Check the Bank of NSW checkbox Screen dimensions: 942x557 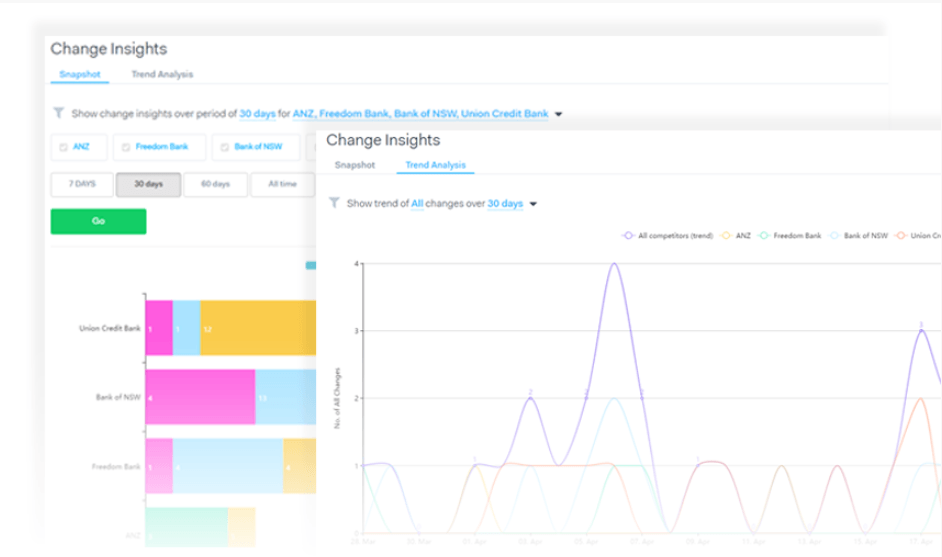tap(224, 147)
